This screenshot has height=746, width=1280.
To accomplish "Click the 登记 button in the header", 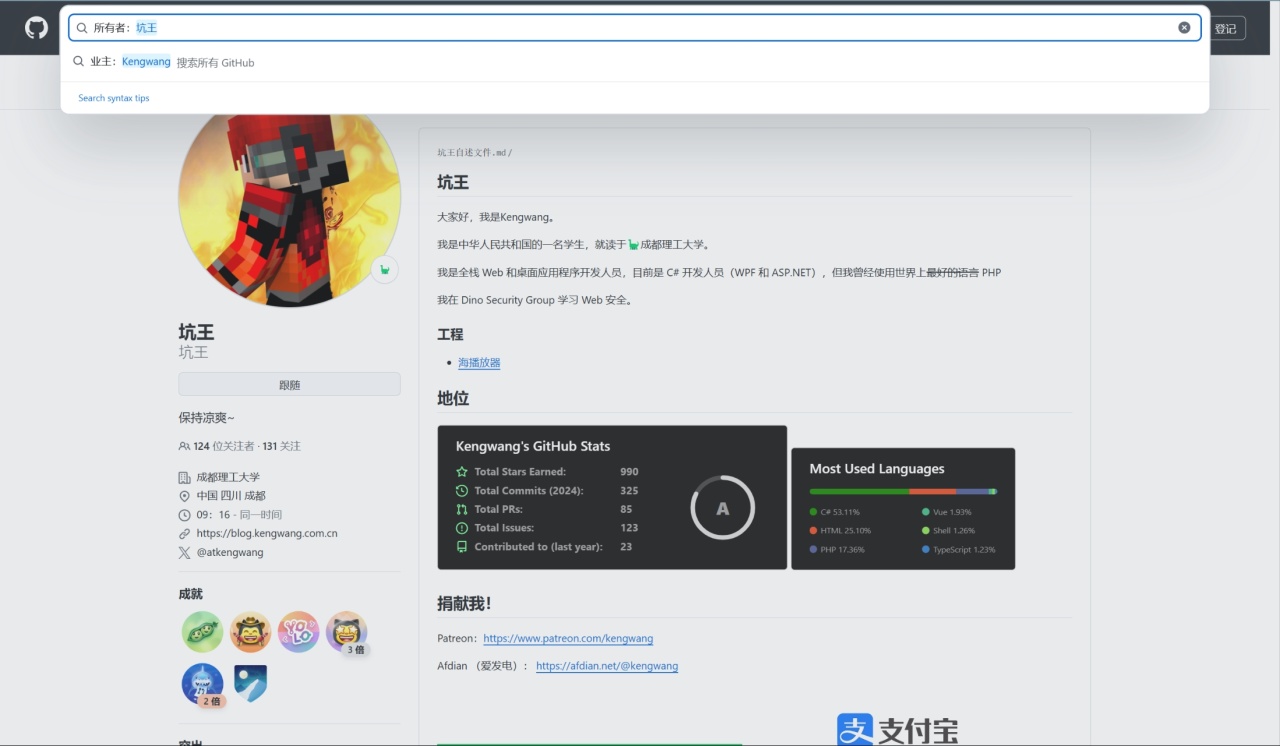I will pyautogui.click(x=1225, y=29).
